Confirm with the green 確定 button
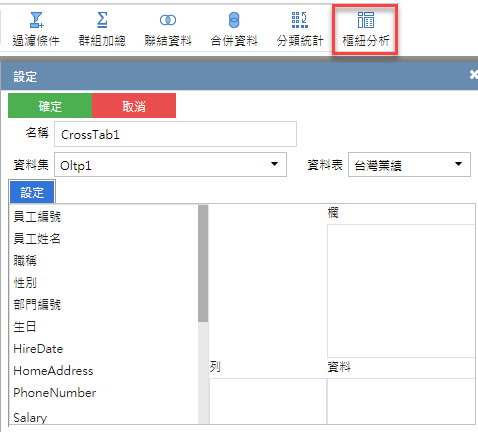478x432 pixels. pos(50,106)
